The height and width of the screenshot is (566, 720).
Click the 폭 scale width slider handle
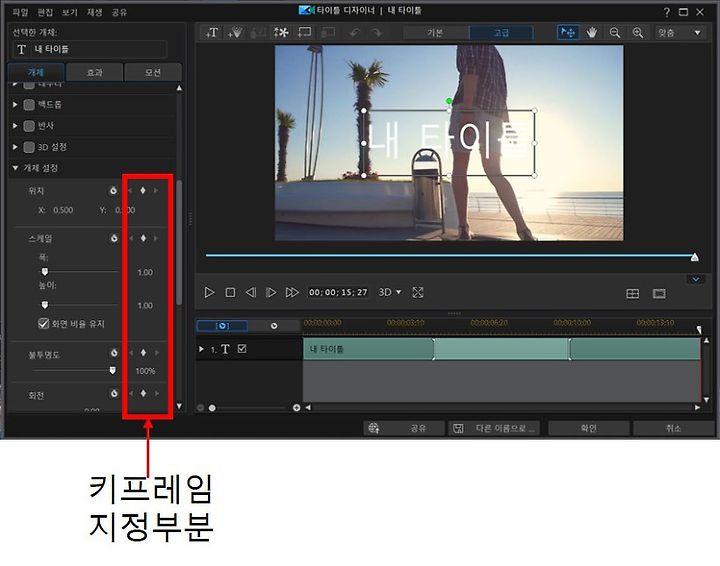45,272
